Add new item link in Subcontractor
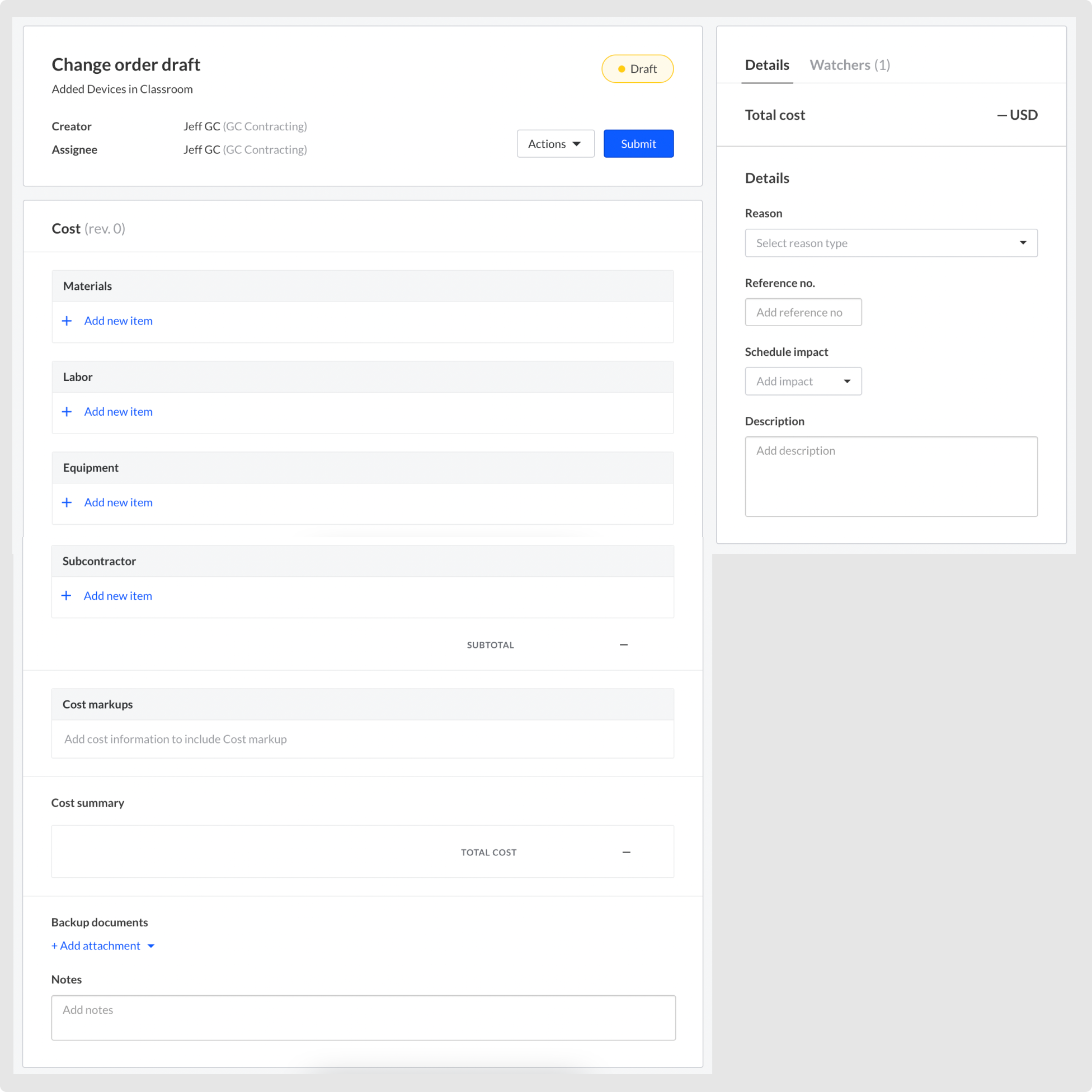The width and height of the screenshot is (1092, 1092). 117,596
